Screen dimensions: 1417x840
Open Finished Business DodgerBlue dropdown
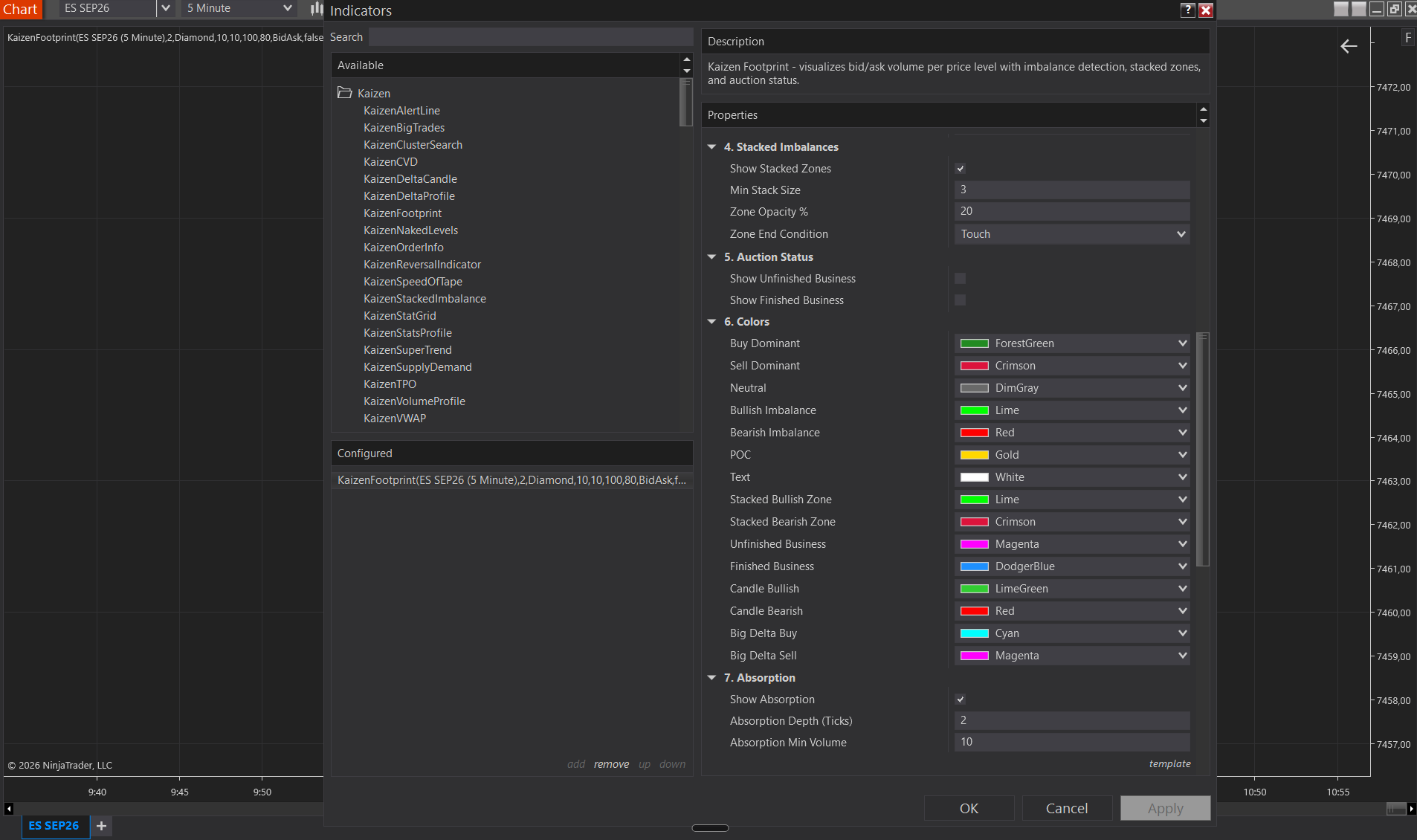1072,566
